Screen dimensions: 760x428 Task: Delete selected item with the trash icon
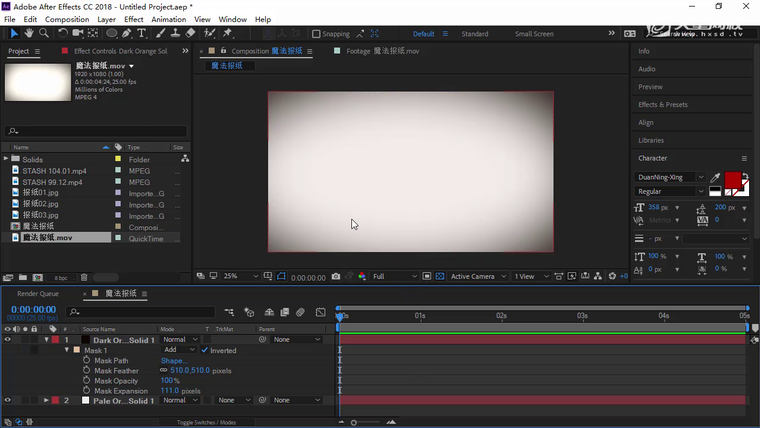pyautogui.click(x=84, y=277)
